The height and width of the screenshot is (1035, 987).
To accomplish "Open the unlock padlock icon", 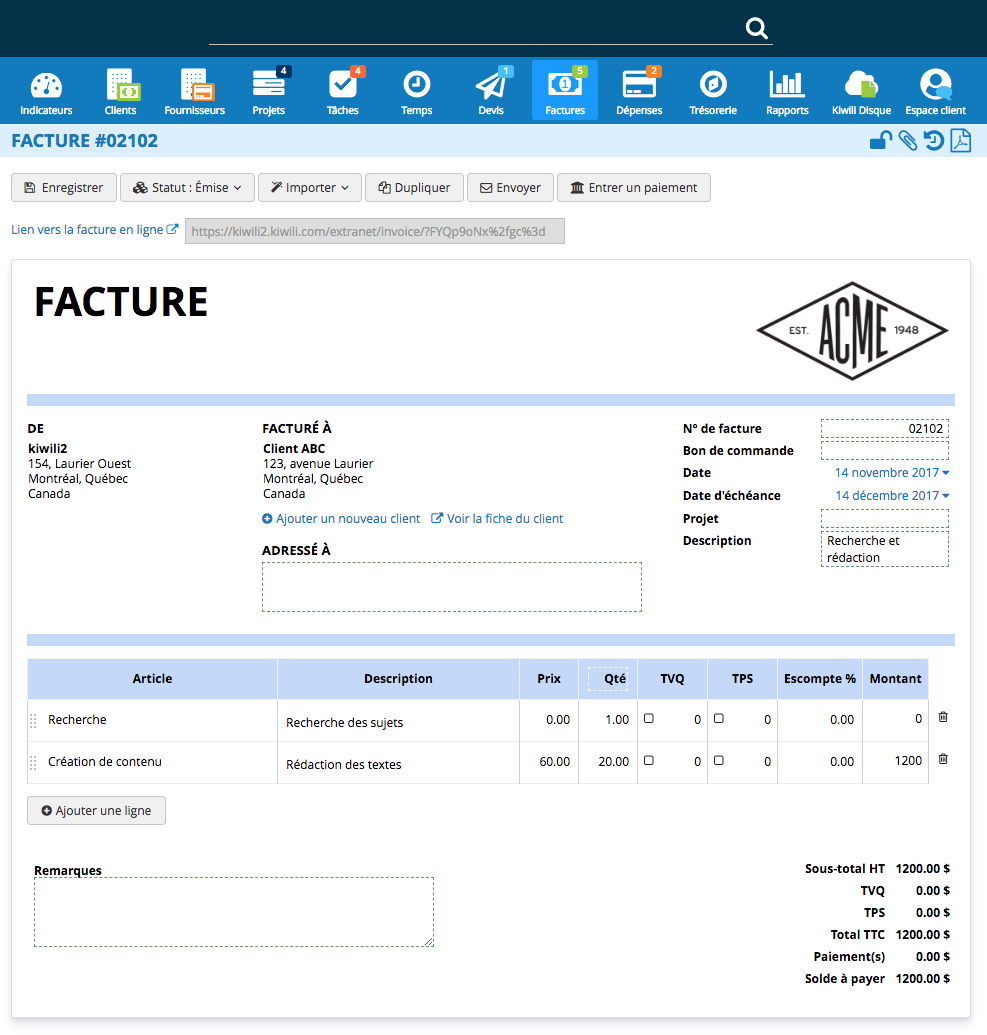I will [880, 141].
